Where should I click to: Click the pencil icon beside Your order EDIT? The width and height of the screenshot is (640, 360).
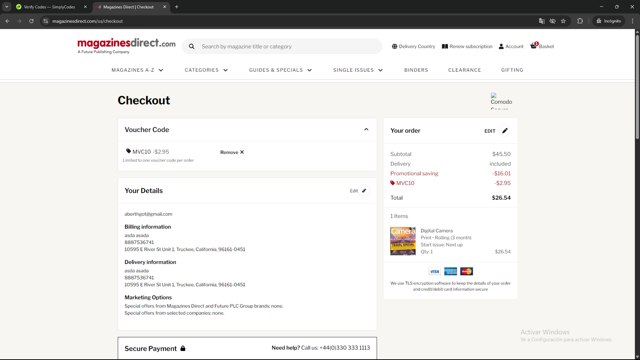coord(505,131)
